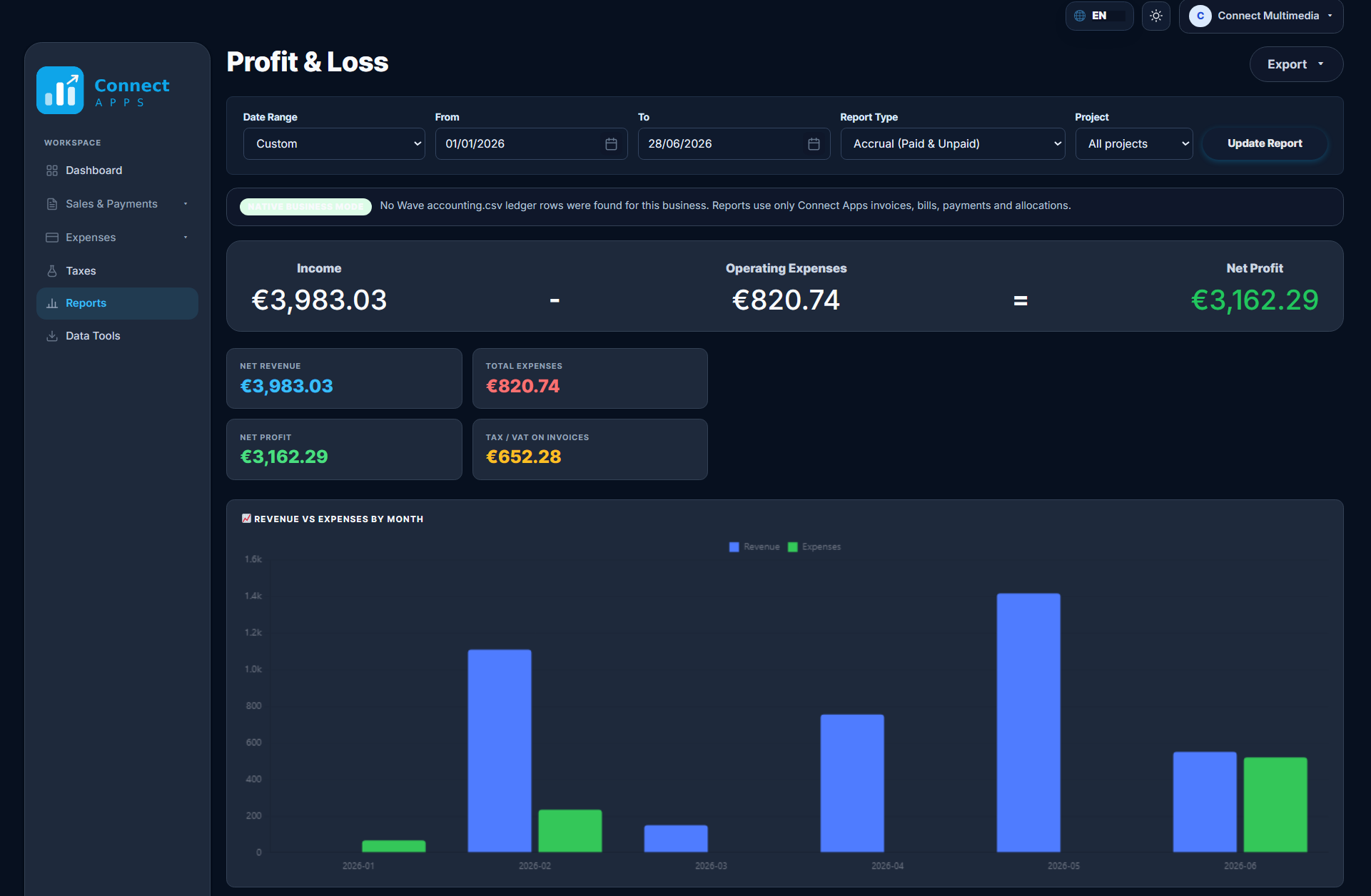Open the Report Type Accrual dropdown

[x=953, y=144]
